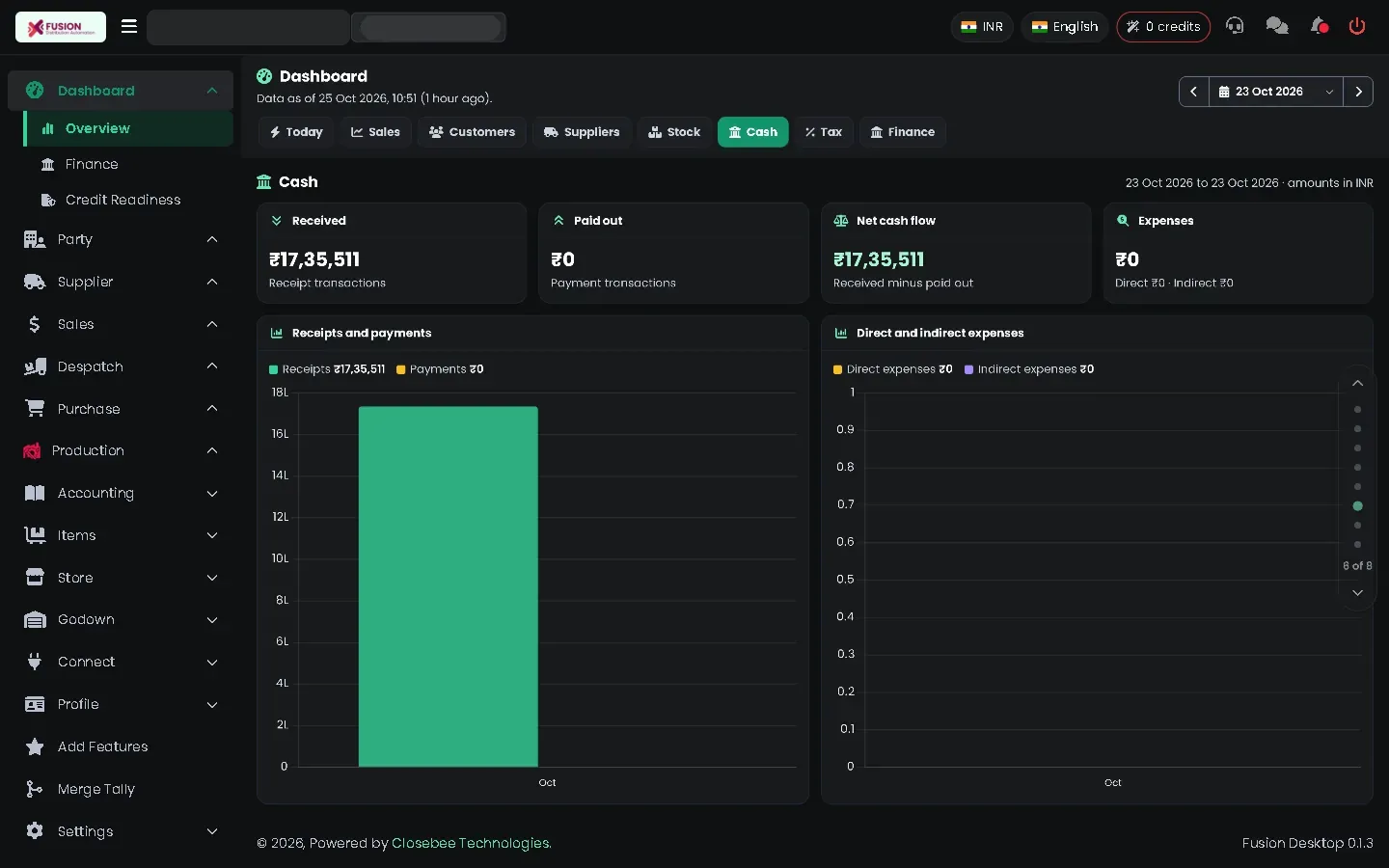Toggle Receipts series in chart legend

[x=327, y=369]
